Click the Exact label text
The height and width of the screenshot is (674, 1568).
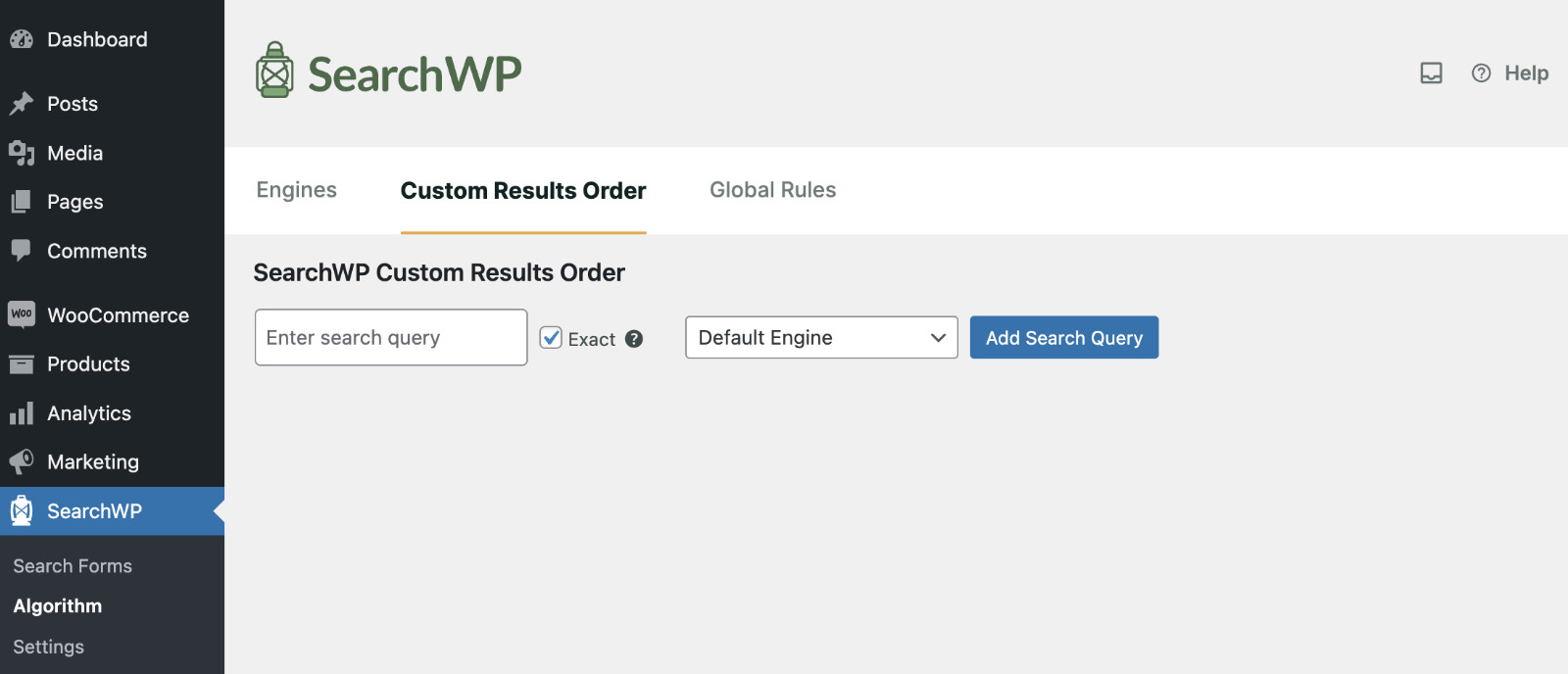pyautogui.click(x=592, y=339)
